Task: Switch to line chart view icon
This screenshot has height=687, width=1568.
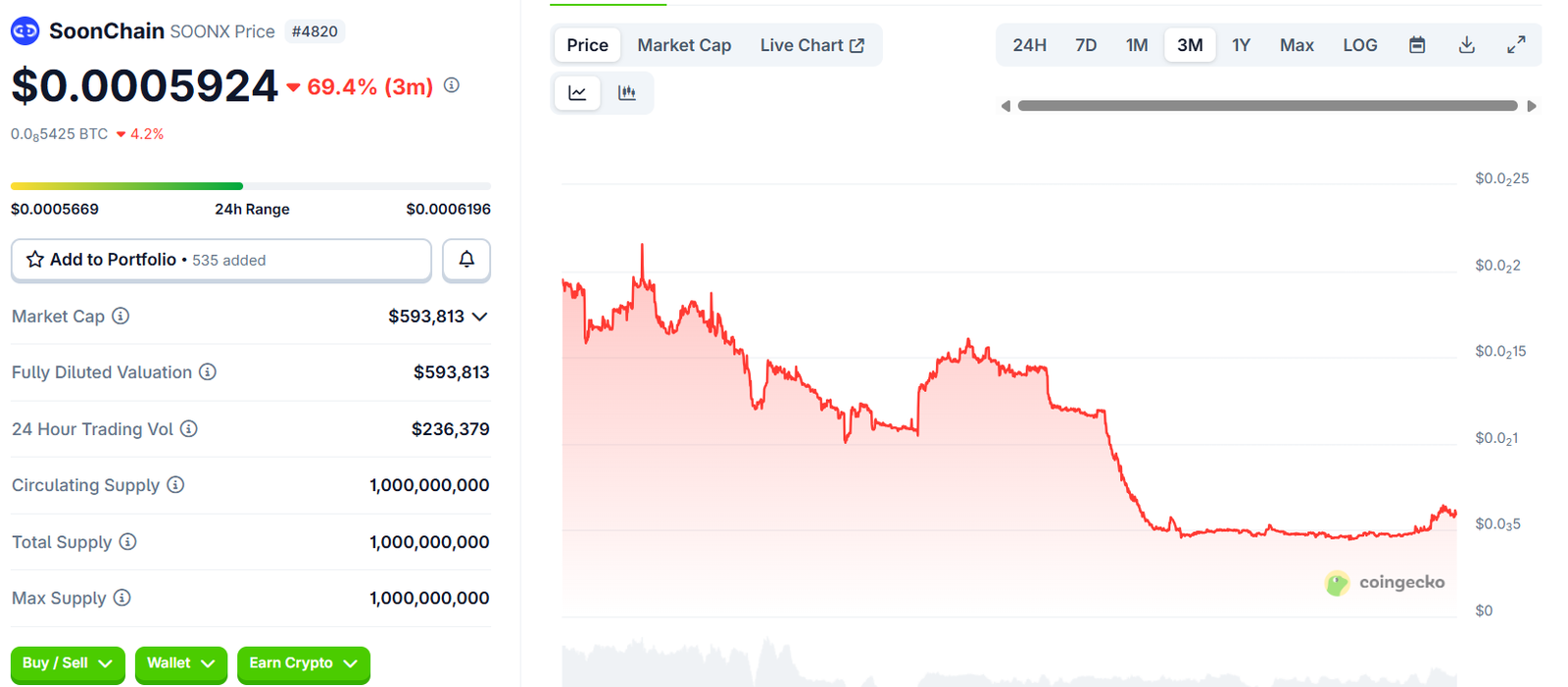Action: (x=577, y=93)
